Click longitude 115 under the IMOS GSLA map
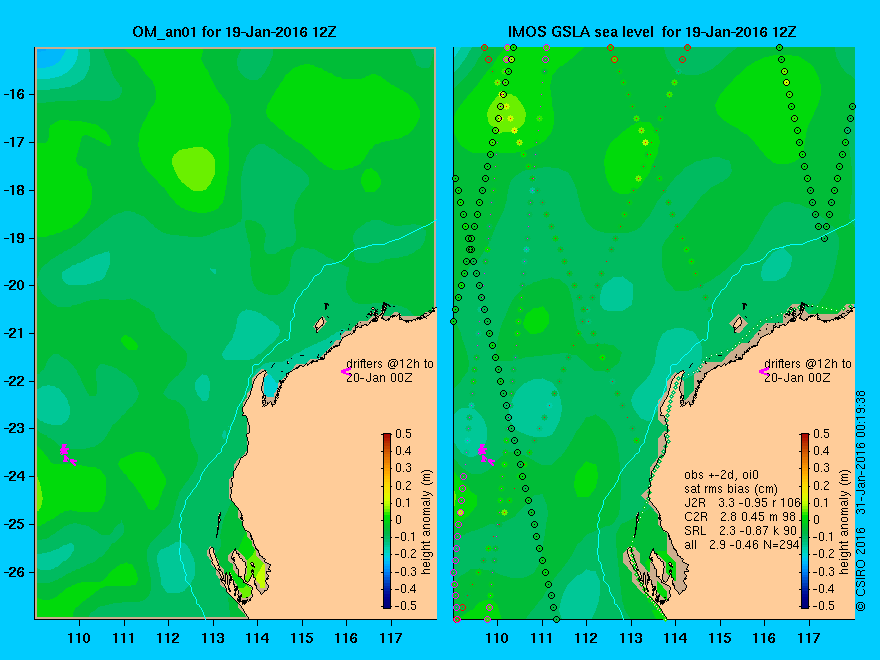 click(x=720, y=638)
